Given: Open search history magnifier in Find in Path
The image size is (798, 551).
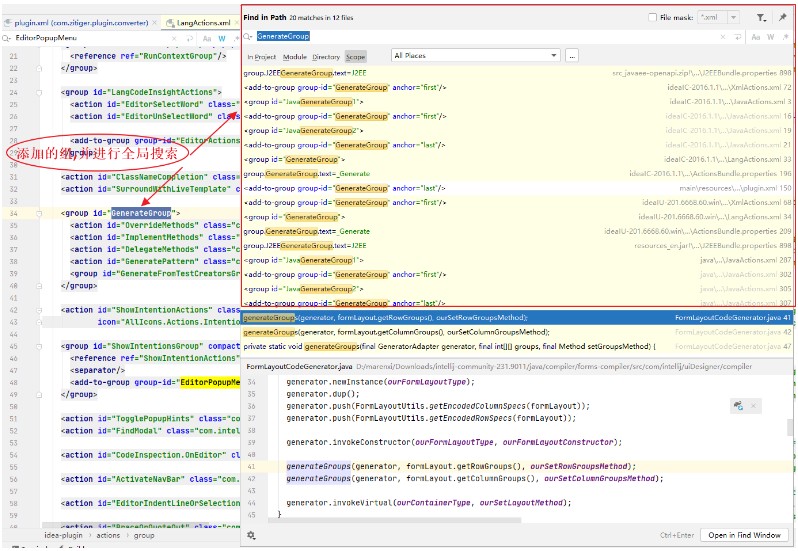Looking at the screenshot, I should point(248,37).
